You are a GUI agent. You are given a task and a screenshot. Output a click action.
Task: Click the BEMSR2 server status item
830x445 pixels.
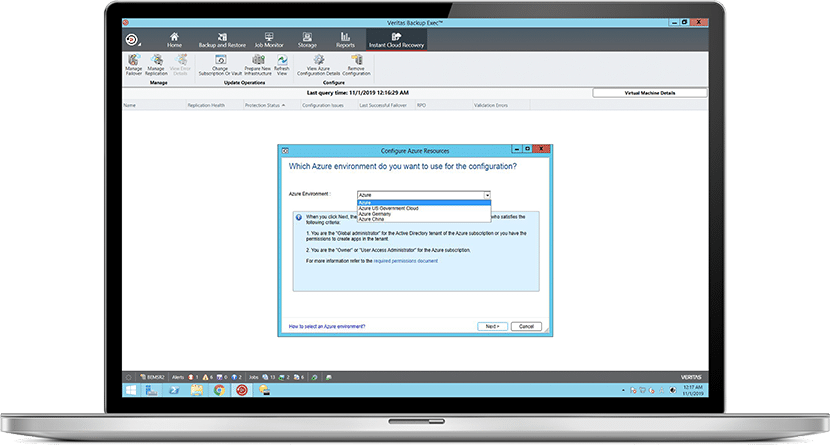tap(152, 377)
